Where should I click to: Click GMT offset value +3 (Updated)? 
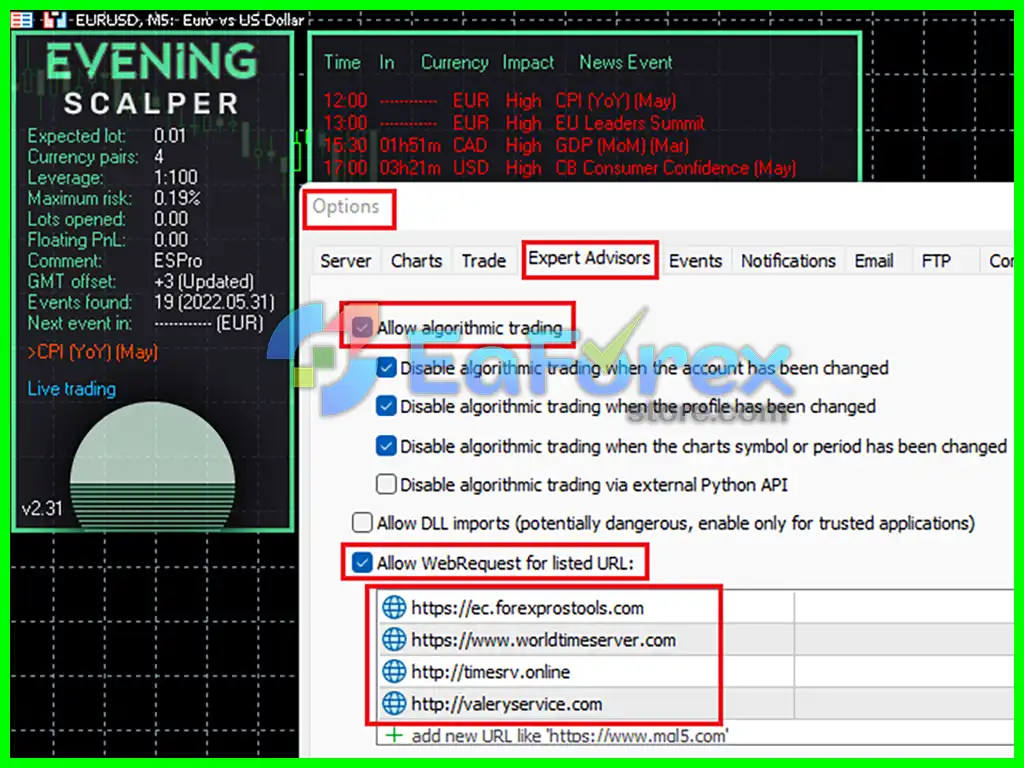coord(204,281)
